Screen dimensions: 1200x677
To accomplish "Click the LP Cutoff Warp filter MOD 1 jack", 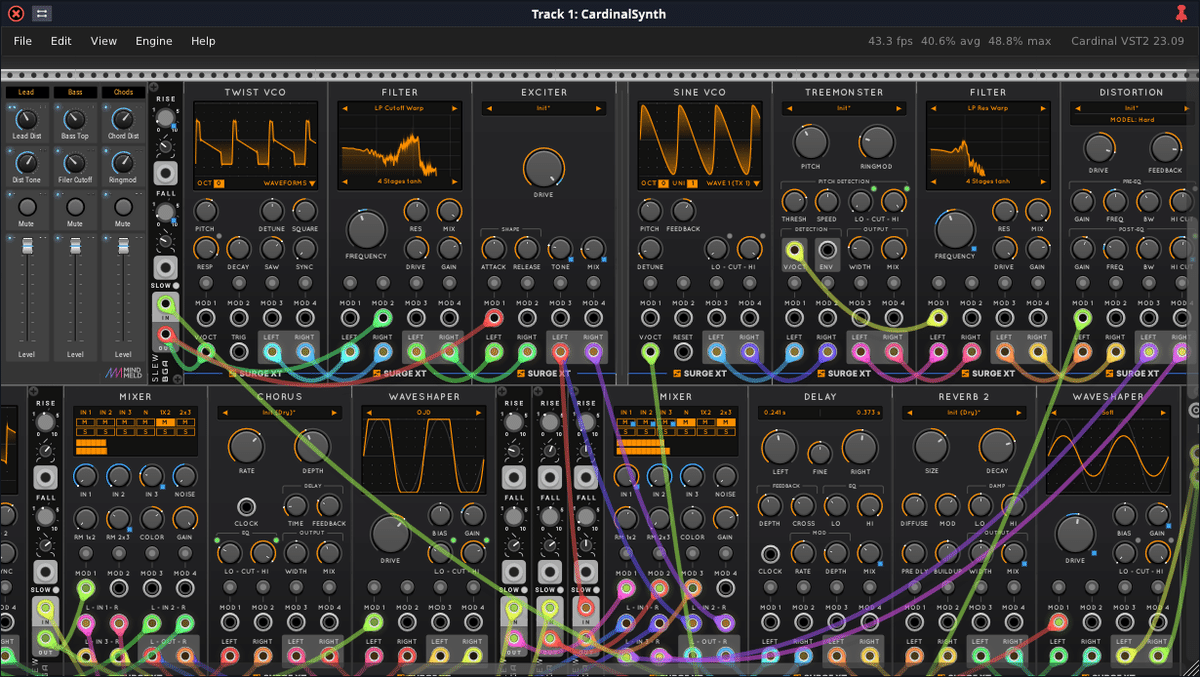I will click(350, 318).
